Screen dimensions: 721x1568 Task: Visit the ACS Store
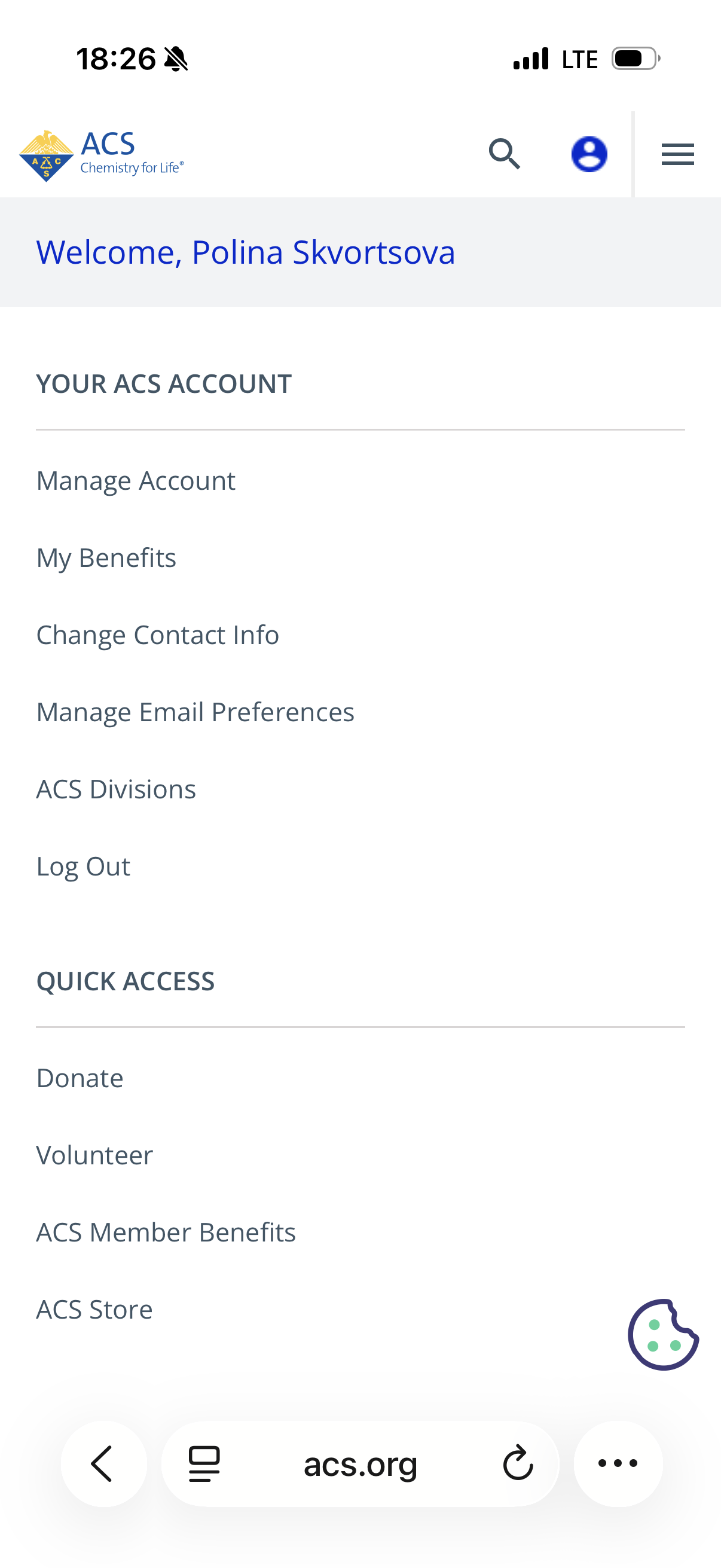pos(94,1309)
